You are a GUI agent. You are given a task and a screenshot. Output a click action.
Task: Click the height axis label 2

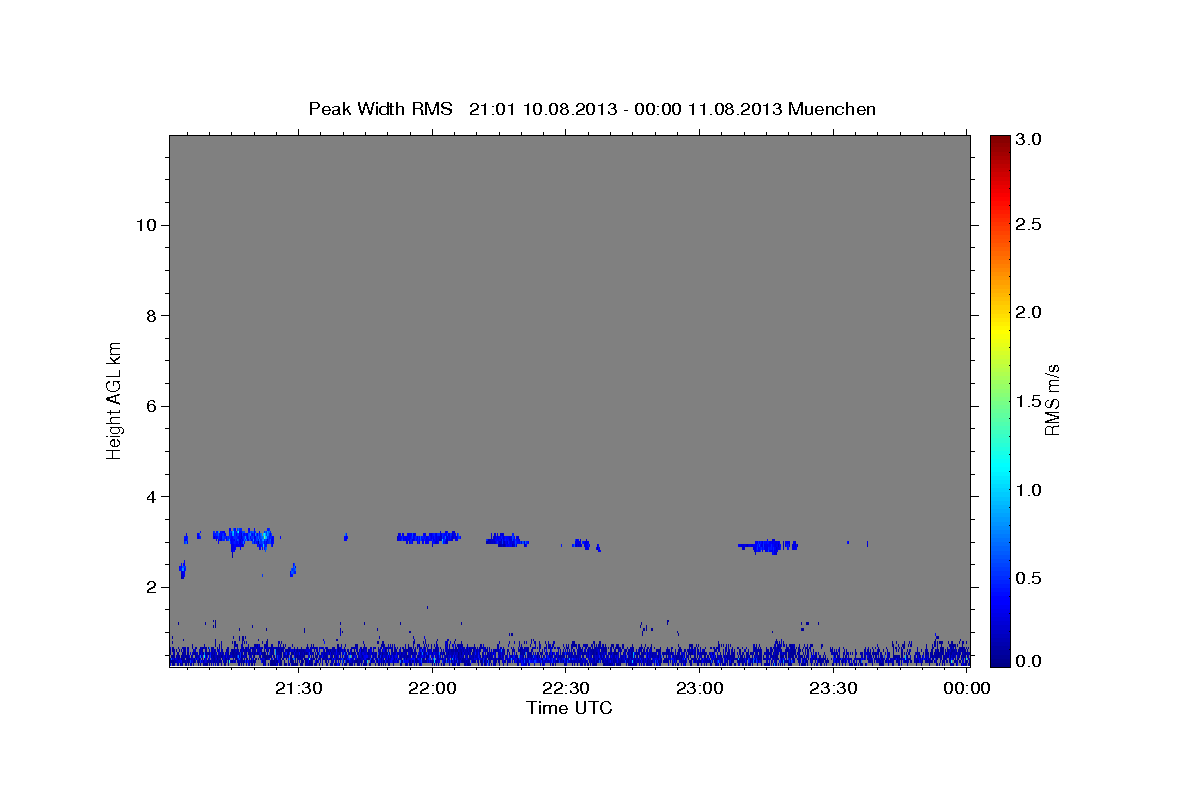click(x=150, y=587)
